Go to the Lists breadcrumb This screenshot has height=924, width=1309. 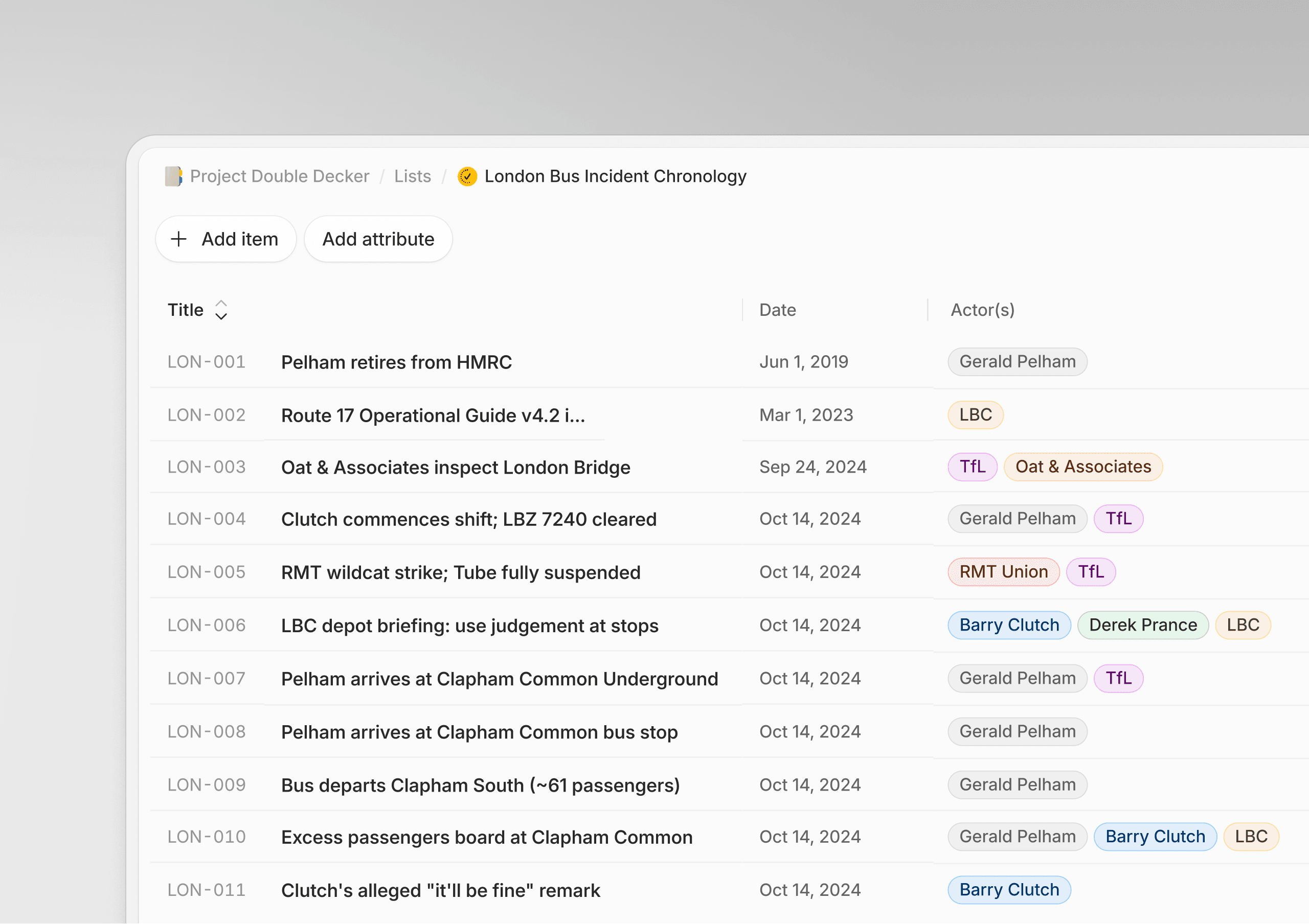[x=413, y=177]
